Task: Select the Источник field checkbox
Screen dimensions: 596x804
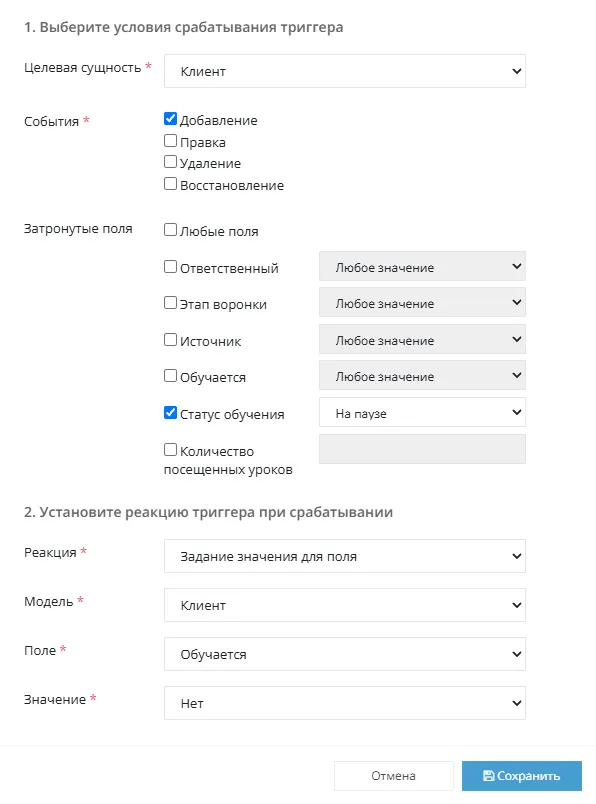Action: [170, 340]
